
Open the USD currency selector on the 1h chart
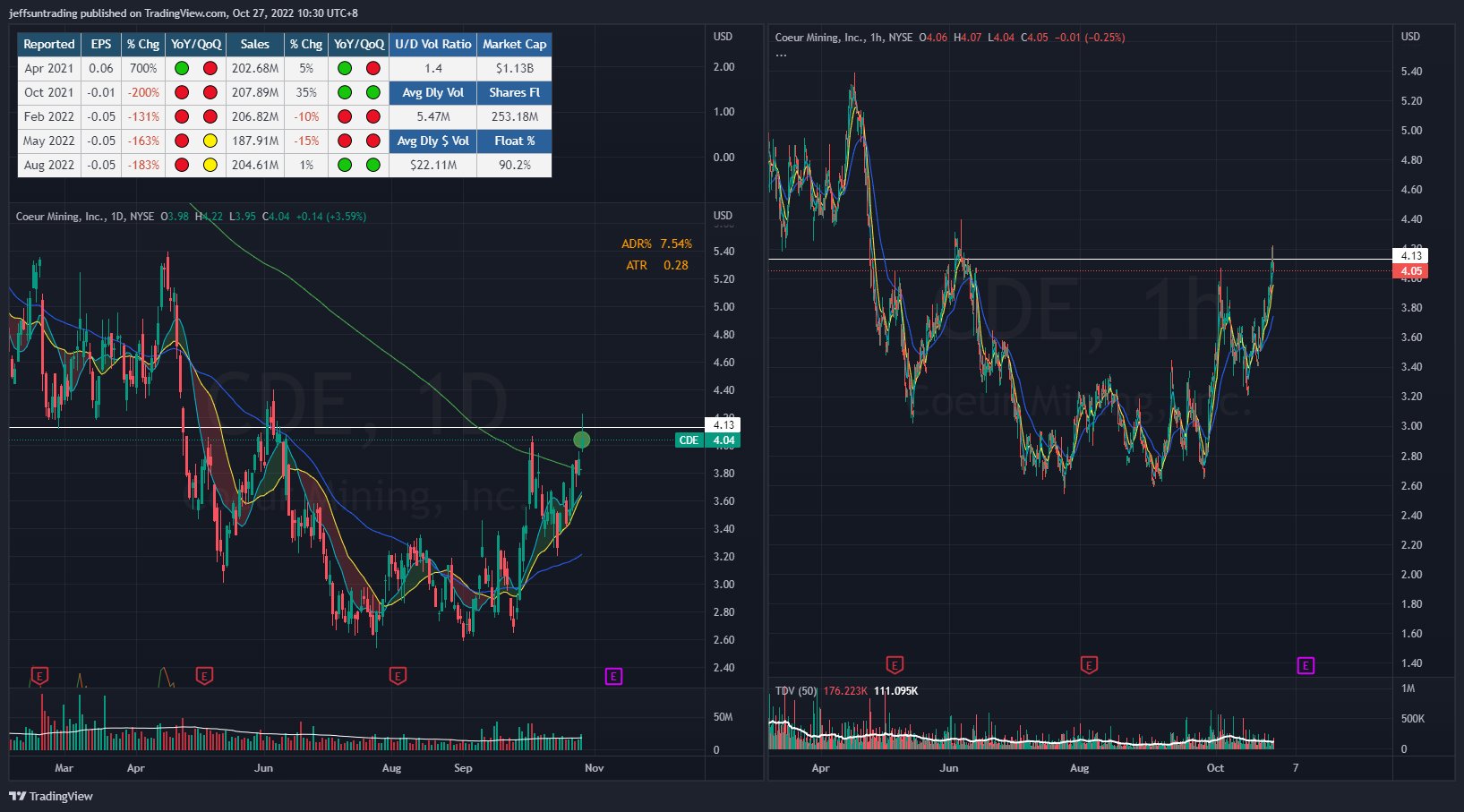(1410, 37)
